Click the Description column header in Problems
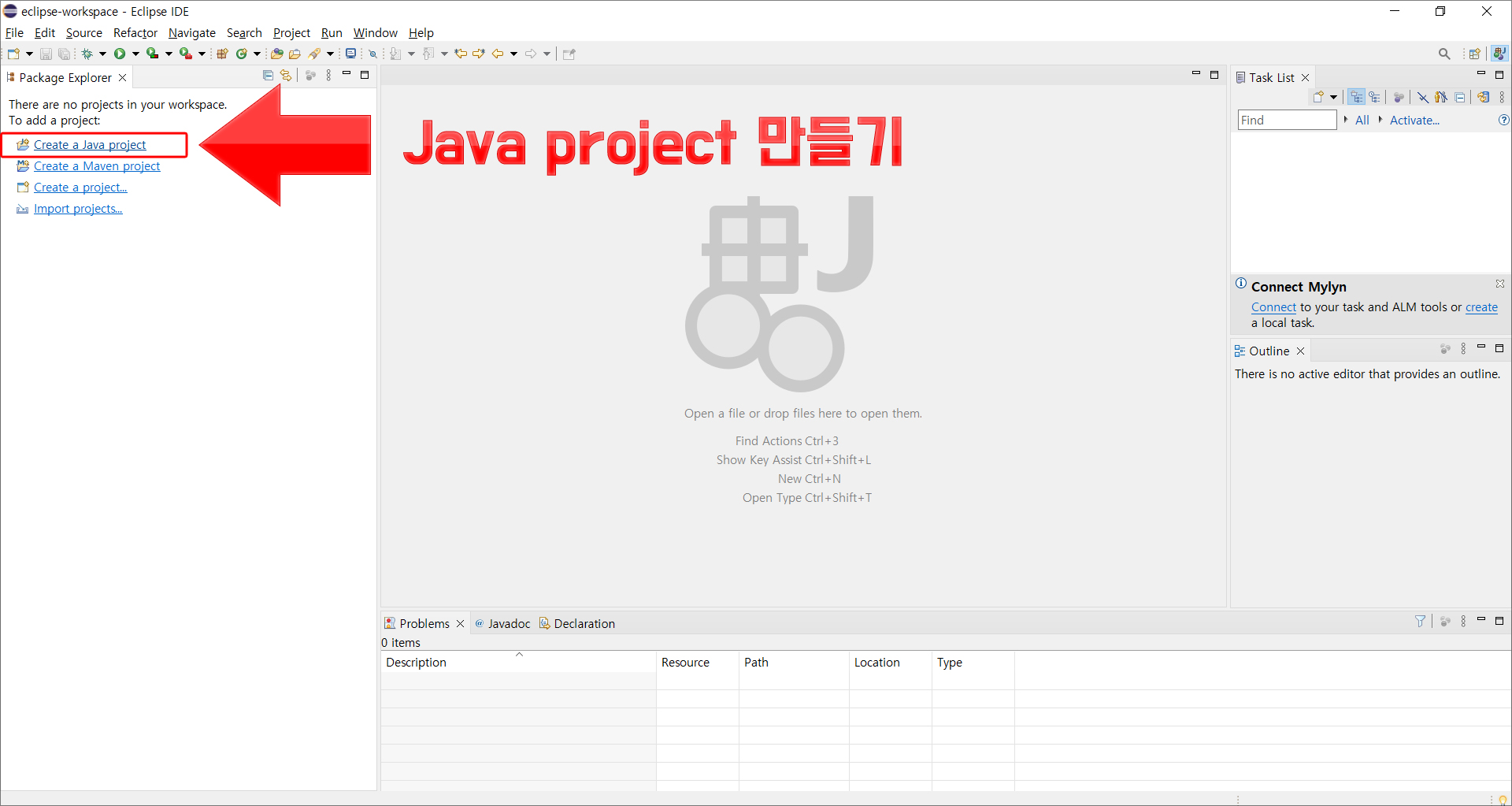 518,662
